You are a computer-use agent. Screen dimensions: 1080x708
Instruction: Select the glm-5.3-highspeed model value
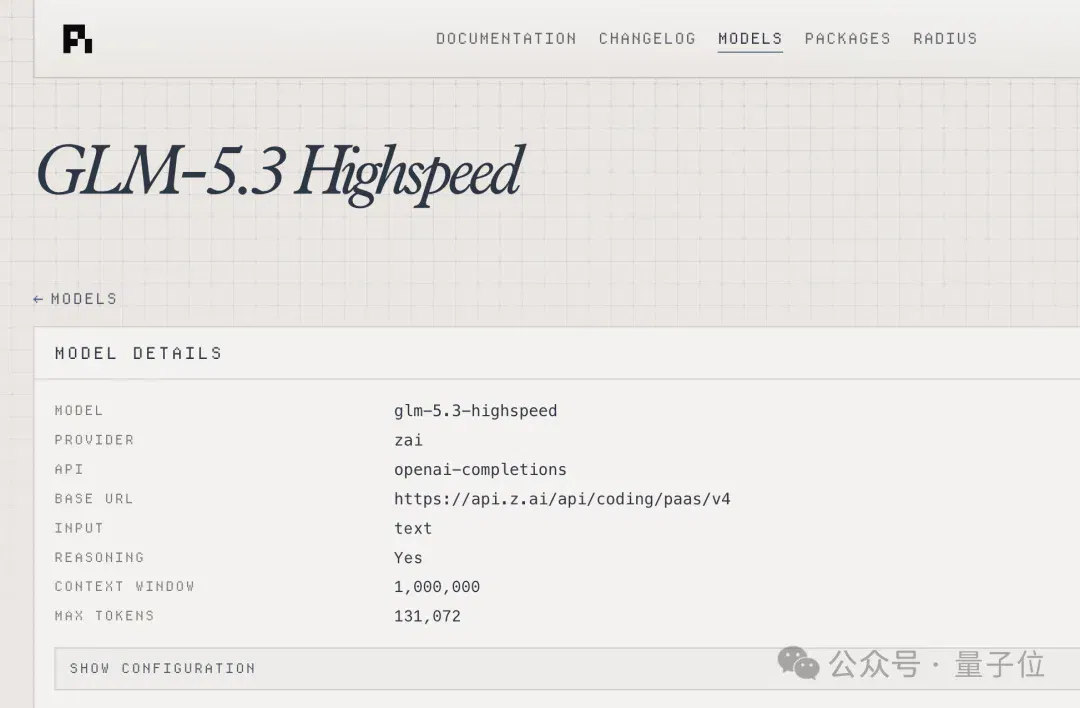point(475,410)
